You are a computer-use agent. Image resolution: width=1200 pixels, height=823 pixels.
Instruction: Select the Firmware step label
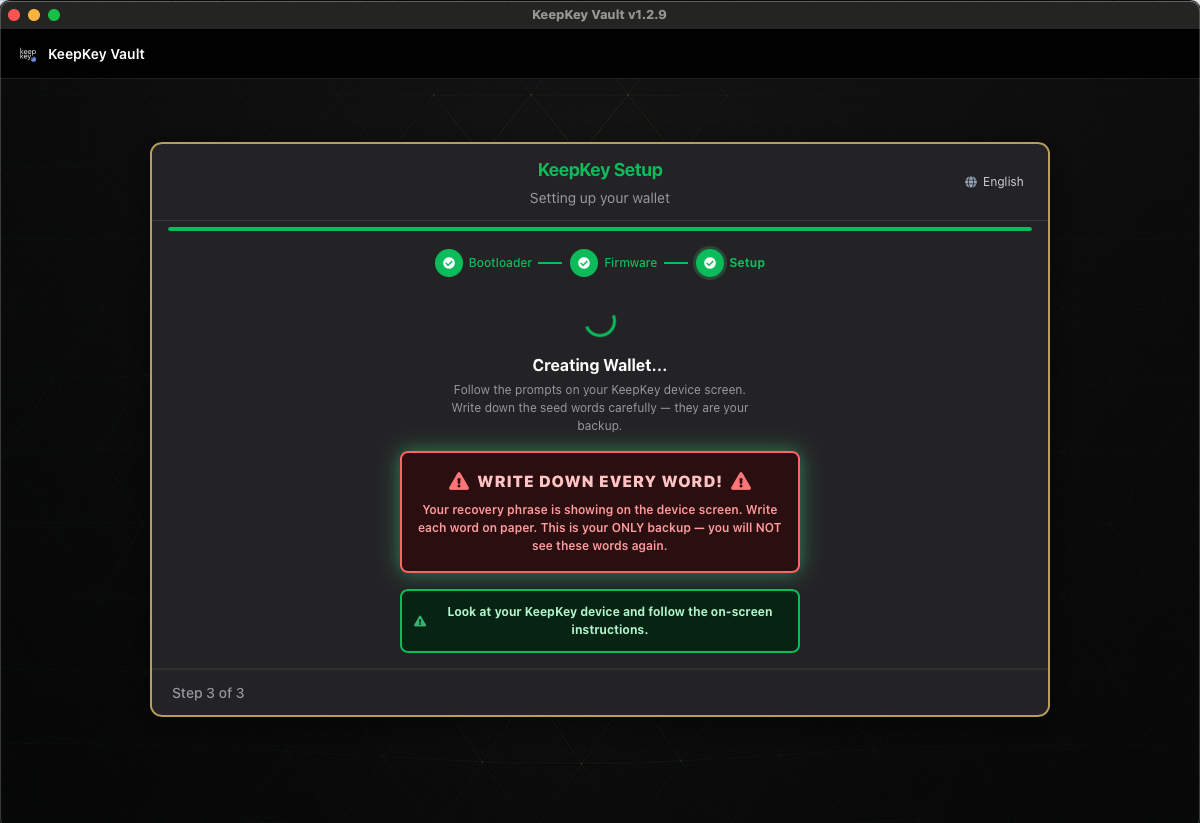point(630,263)
